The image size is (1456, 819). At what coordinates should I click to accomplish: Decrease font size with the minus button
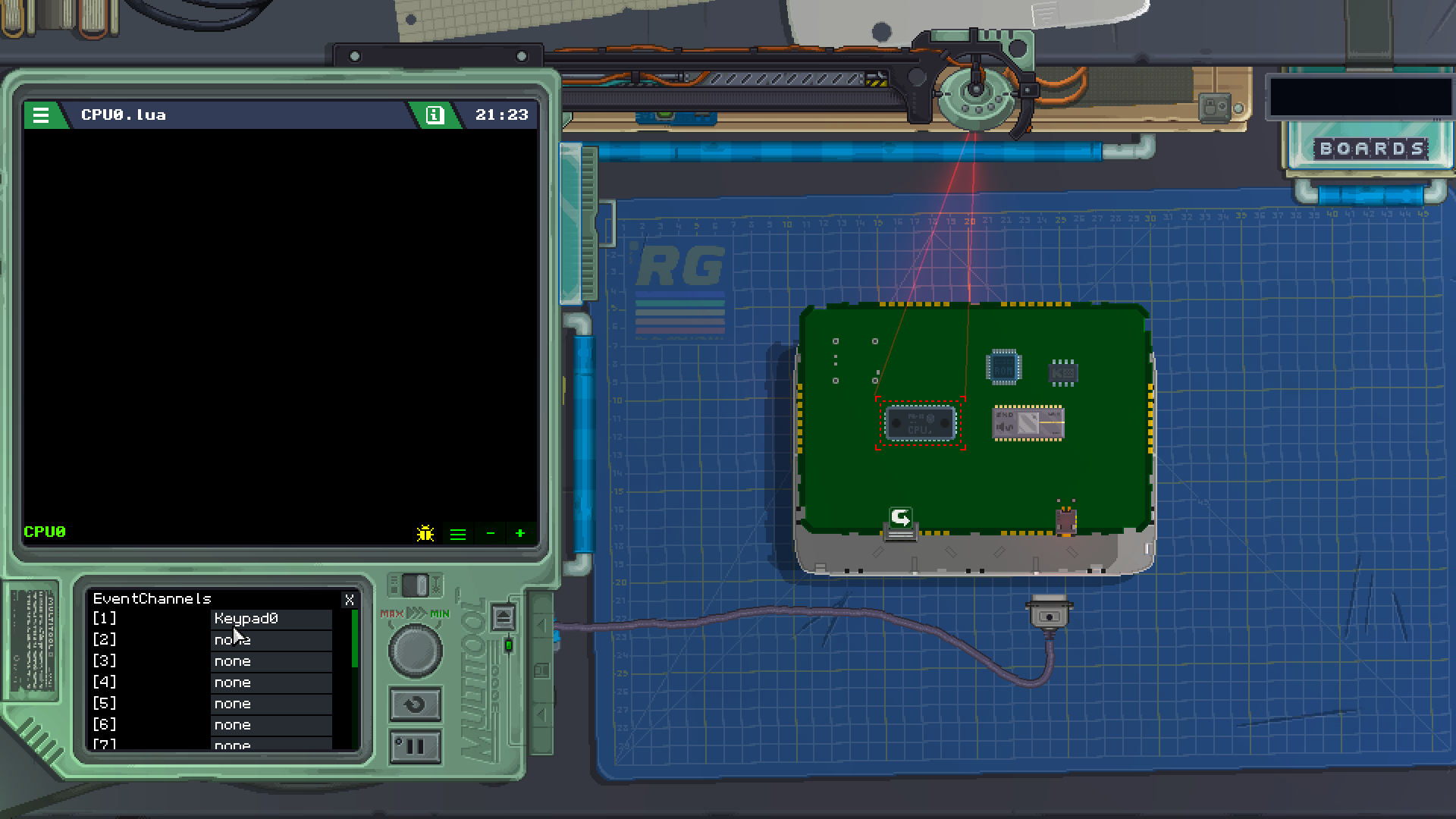click(x=491, y=534)
